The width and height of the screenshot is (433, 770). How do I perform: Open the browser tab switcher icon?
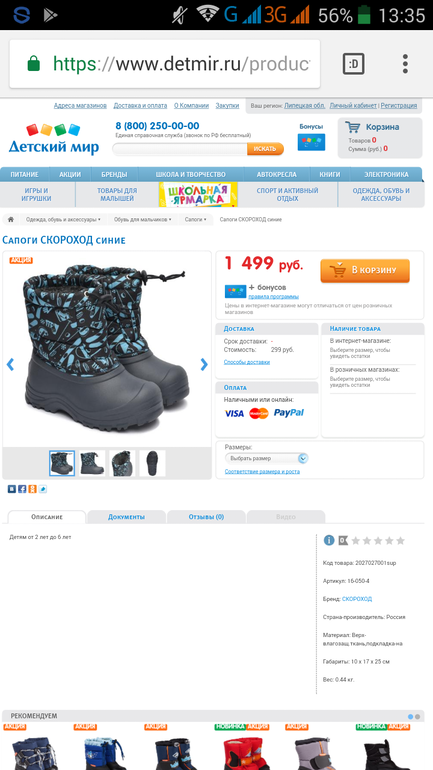point(353,64)
